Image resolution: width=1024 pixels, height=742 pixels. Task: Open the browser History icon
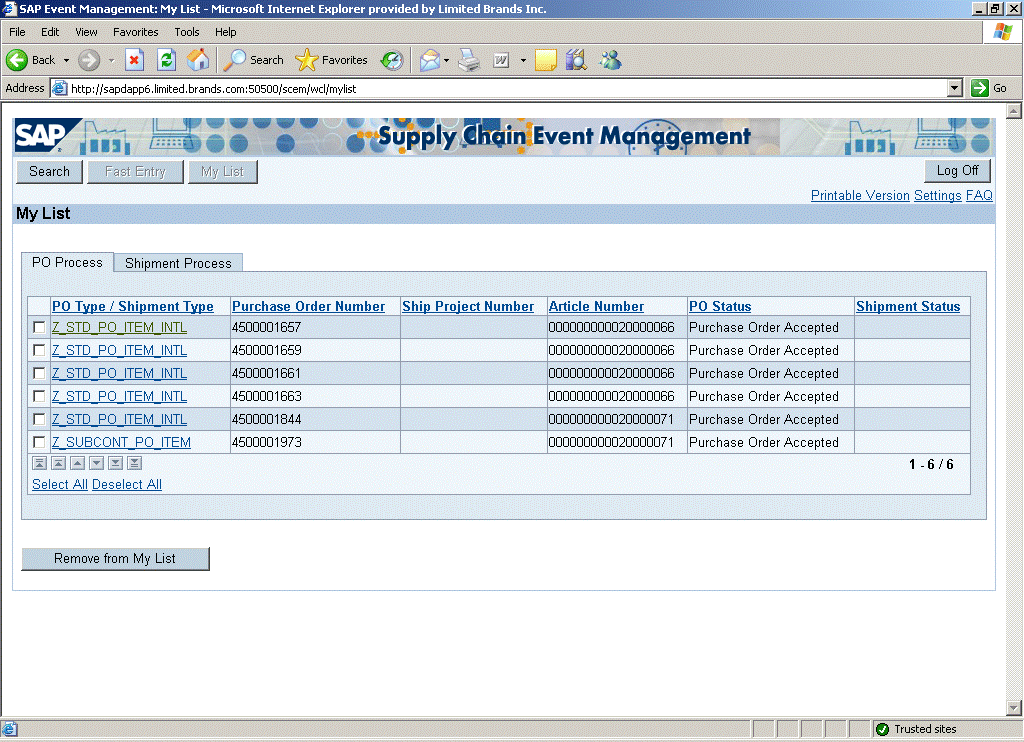(392, 60)
